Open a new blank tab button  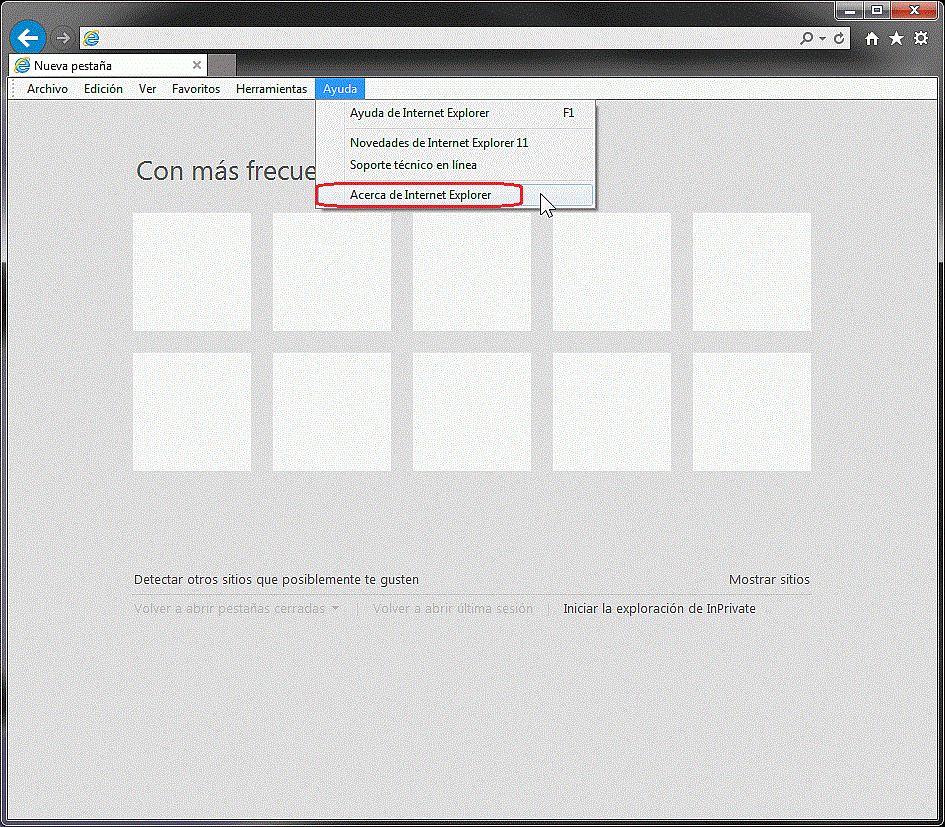(222, 65)
